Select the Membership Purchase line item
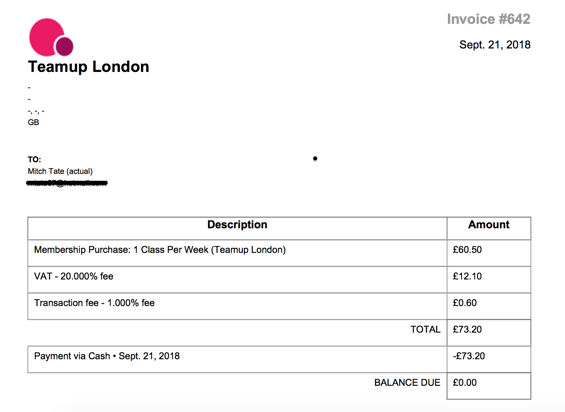565x412 pixels. tap(237, 253)
